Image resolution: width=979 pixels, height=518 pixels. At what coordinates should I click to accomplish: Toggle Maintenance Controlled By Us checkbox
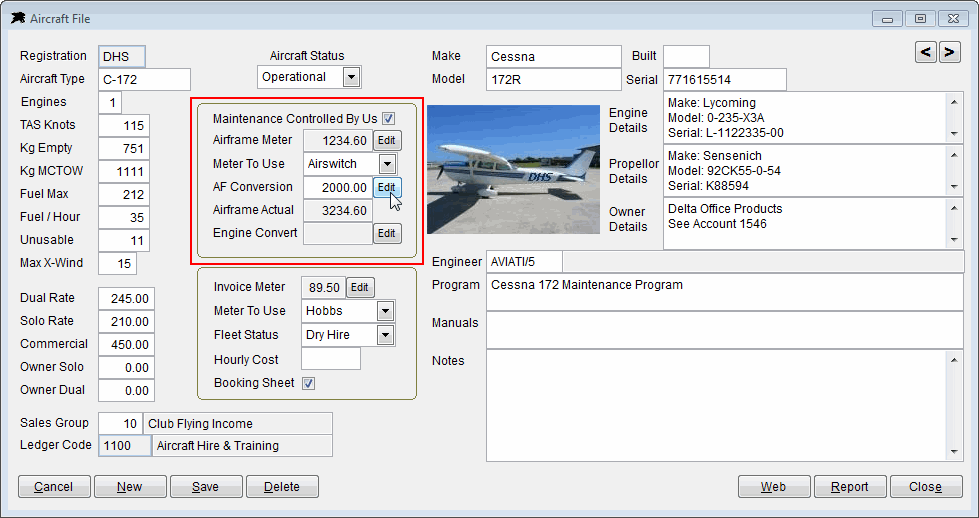(388, 118)
